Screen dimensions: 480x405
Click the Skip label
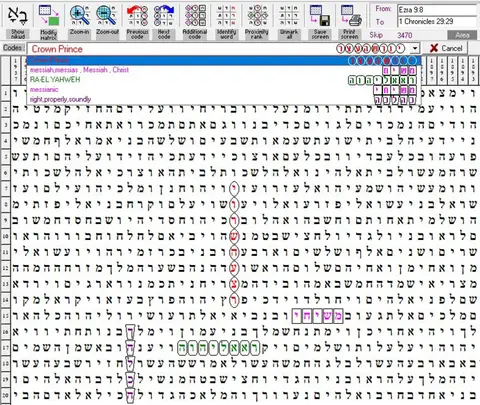[376, 35]
